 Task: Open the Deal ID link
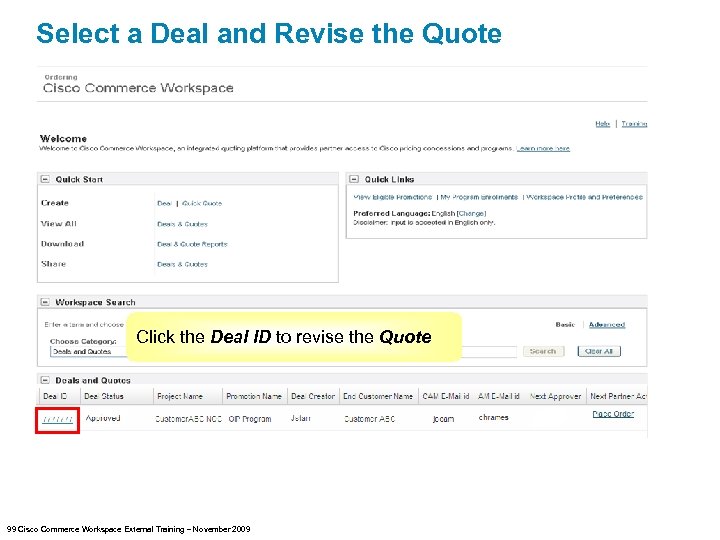point(57,419)
